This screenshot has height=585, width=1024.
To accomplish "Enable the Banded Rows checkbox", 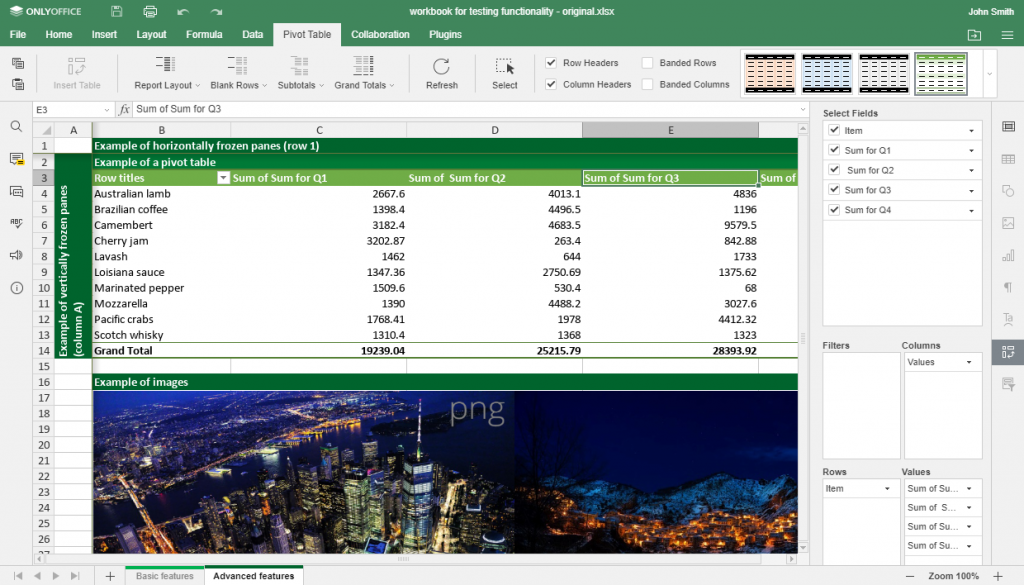I will point(648,63).
